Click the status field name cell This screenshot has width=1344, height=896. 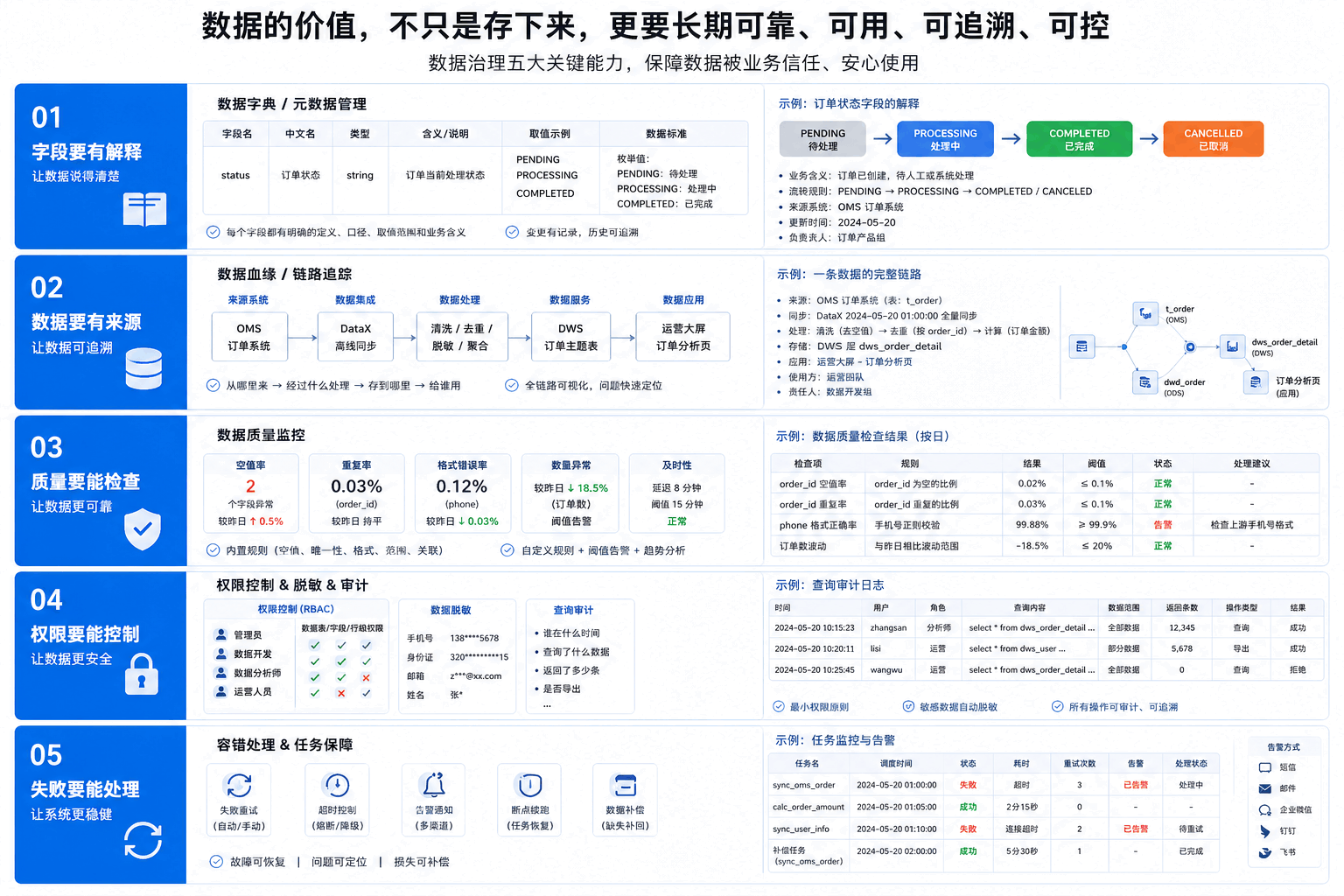pyautogui.click(x=235, y=175)
